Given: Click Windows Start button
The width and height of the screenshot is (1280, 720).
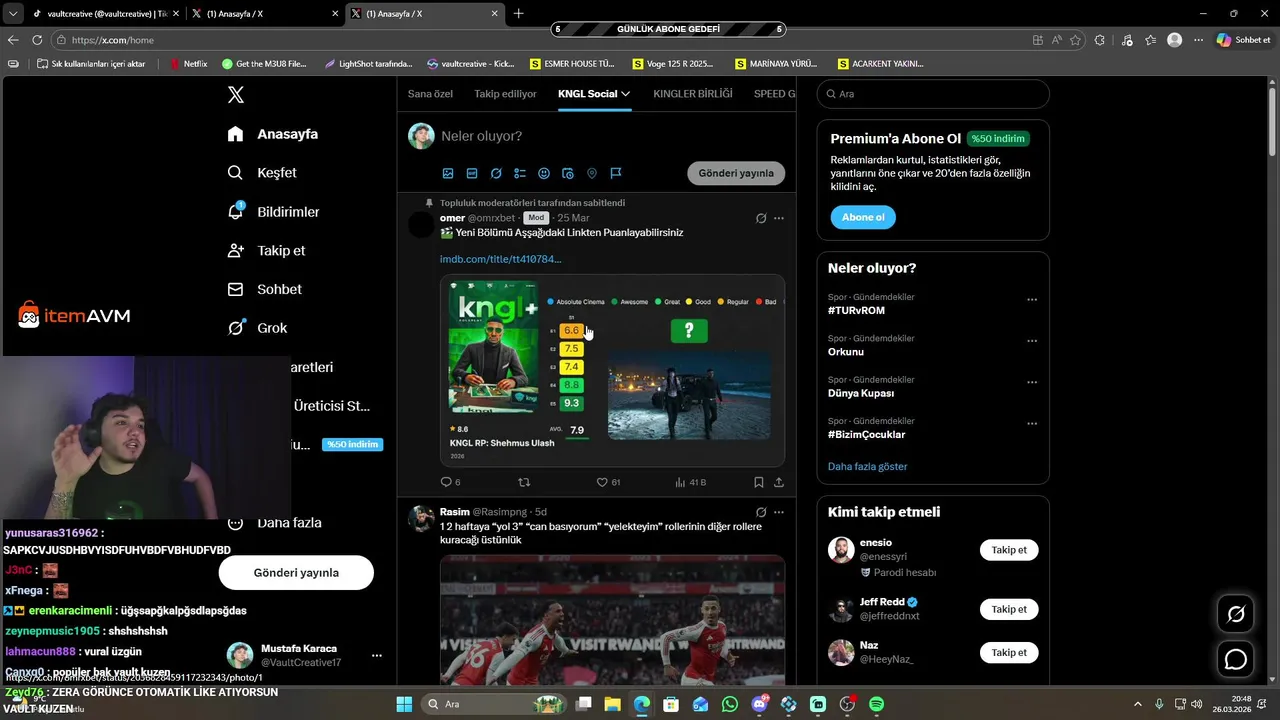Looking at the screenshot, I should pyautogui.click(x=404, y=705).
